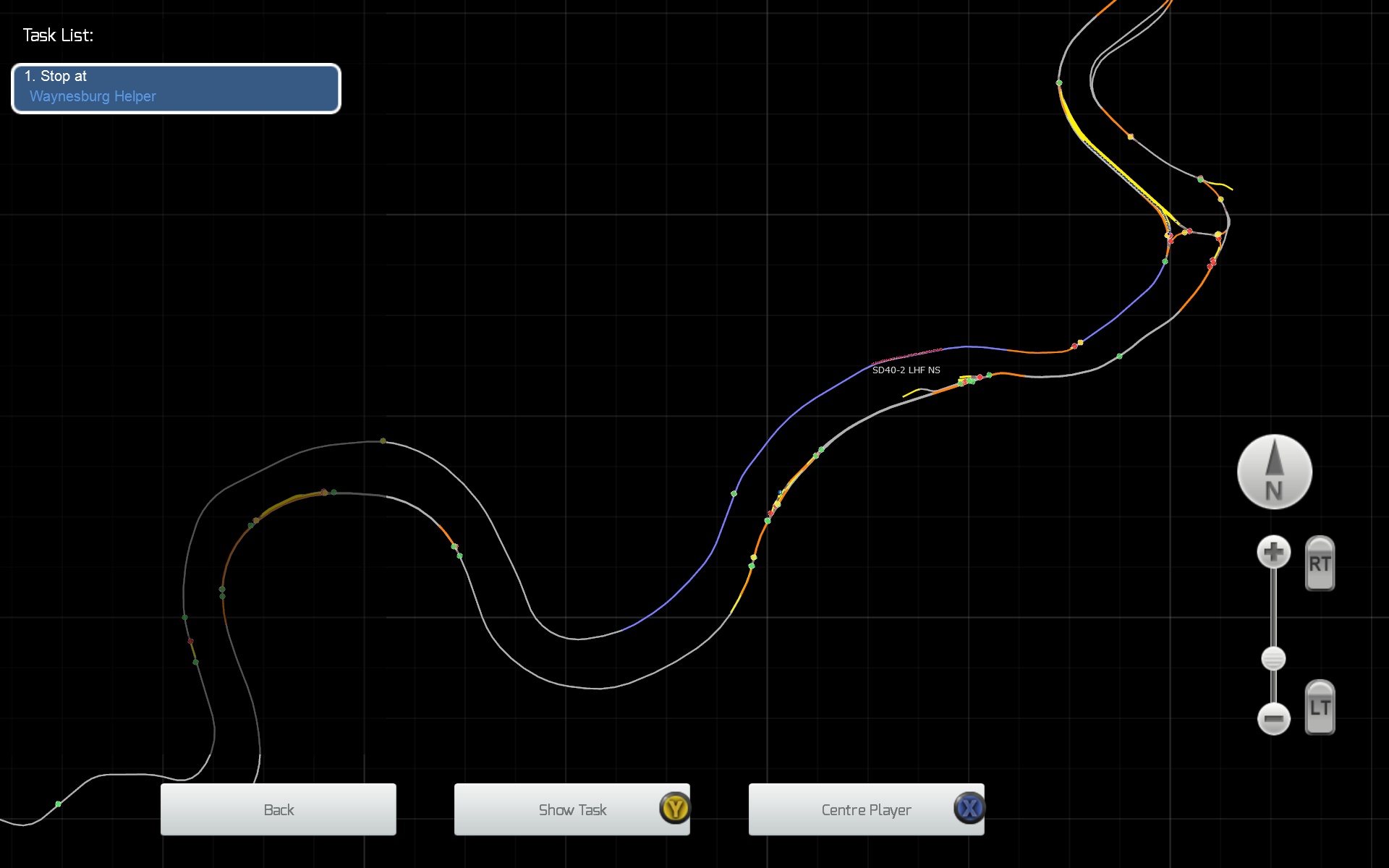Select the red dotted player train on map
Screen dimensions: 1389x868
(908, 355)
